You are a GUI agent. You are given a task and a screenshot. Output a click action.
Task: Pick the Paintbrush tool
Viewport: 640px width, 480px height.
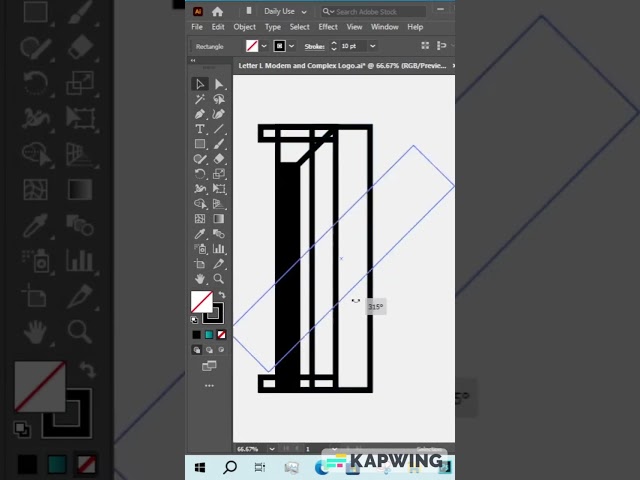[219, 144]
